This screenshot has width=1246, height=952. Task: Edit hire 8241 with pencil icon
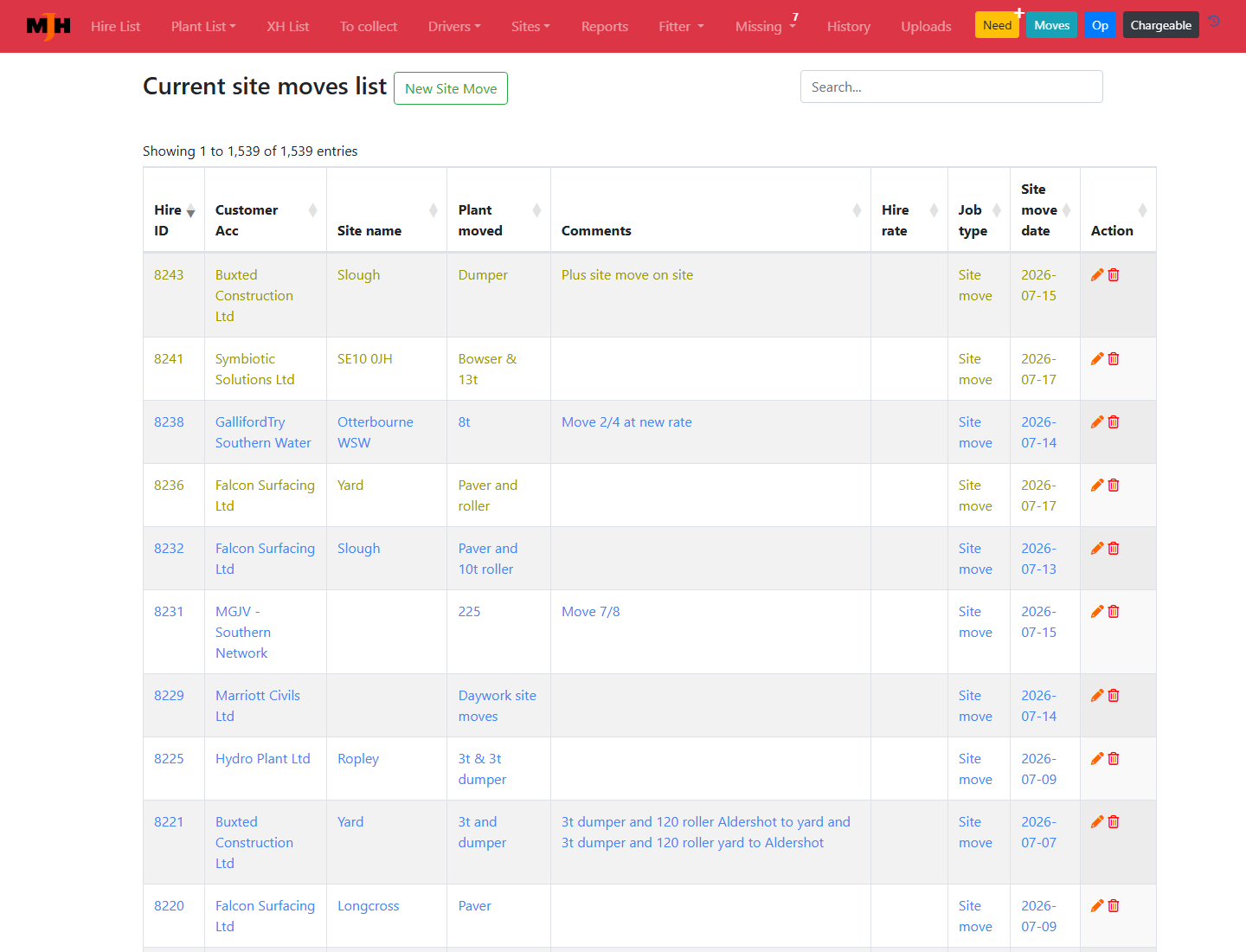[x=1097, y=358]
